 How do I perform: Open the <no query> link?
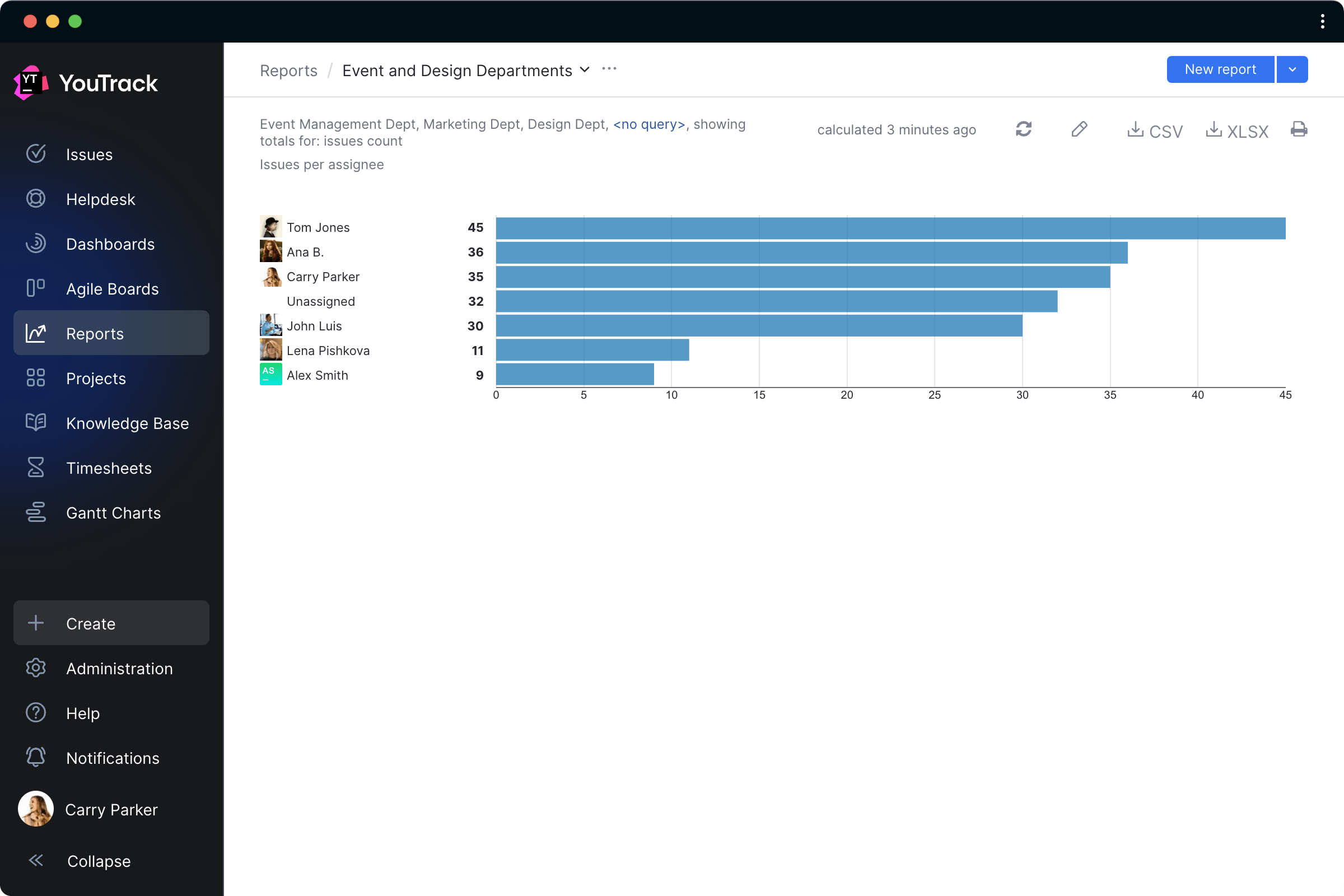click(x=649, y=124)
